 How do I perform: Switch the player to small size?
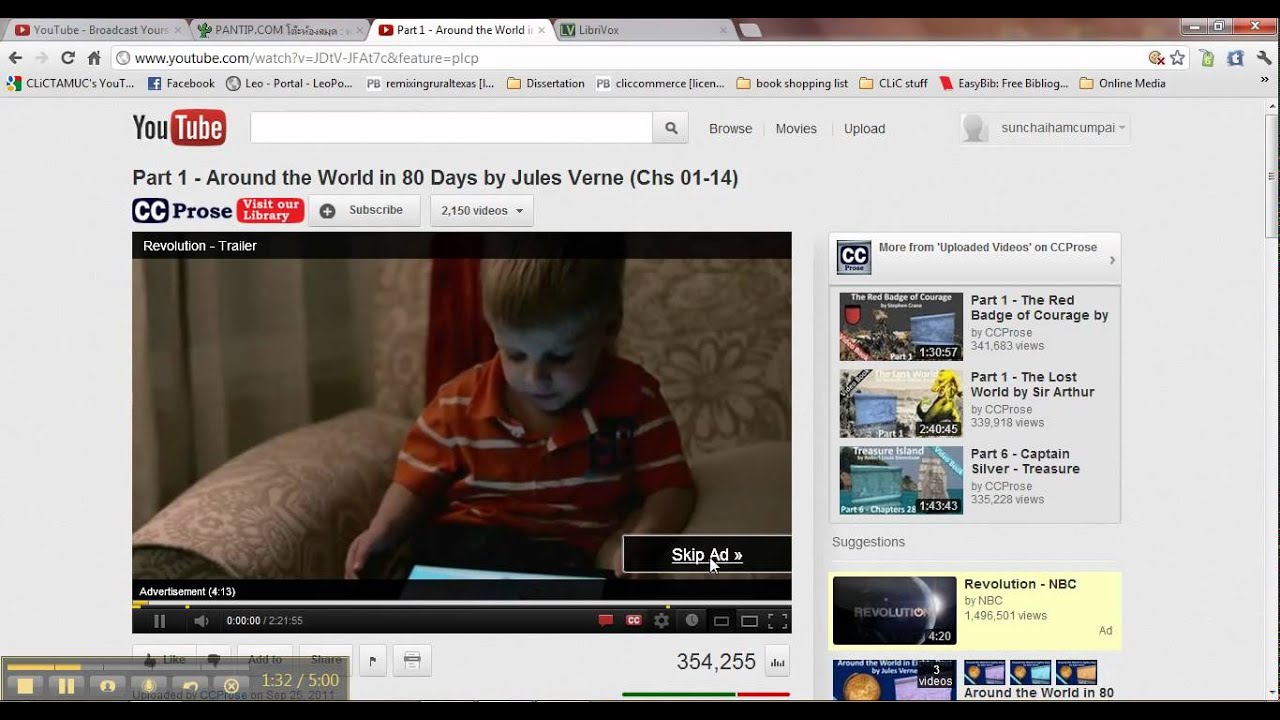coord(720,621)
